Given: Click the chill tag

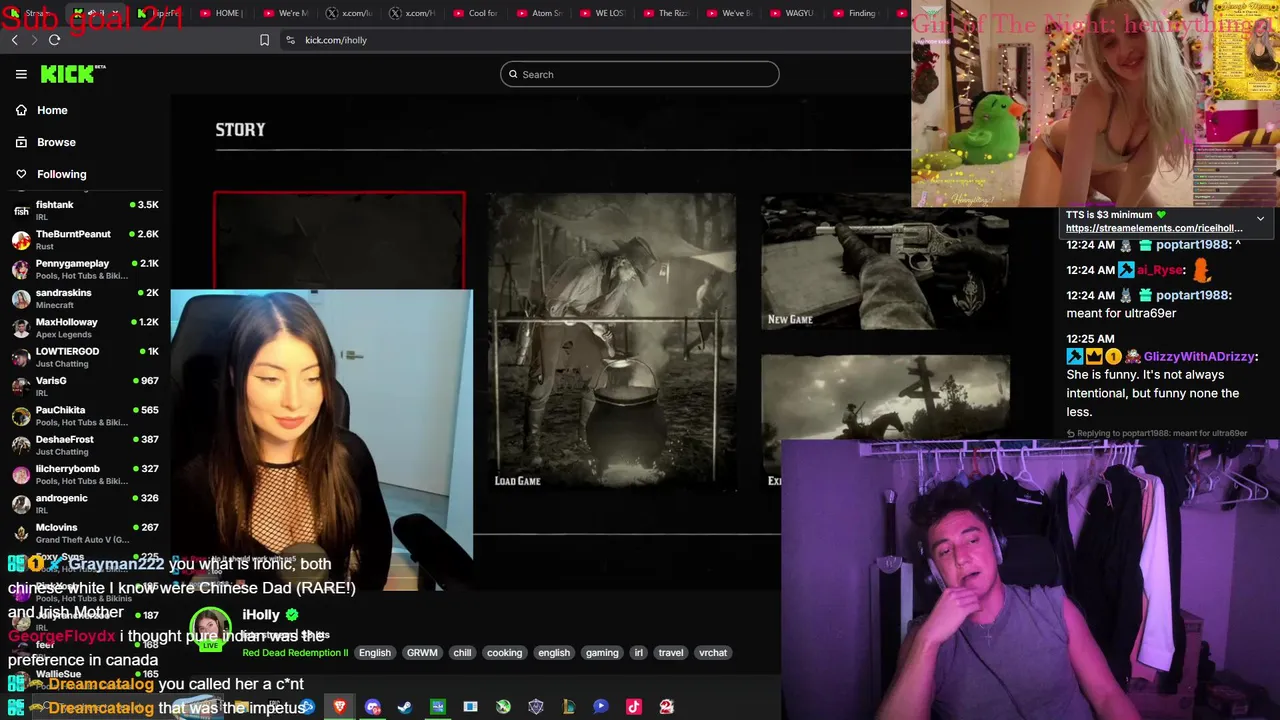Looking at the screenshot, I should pyautogui.click(x=462, y=653).
